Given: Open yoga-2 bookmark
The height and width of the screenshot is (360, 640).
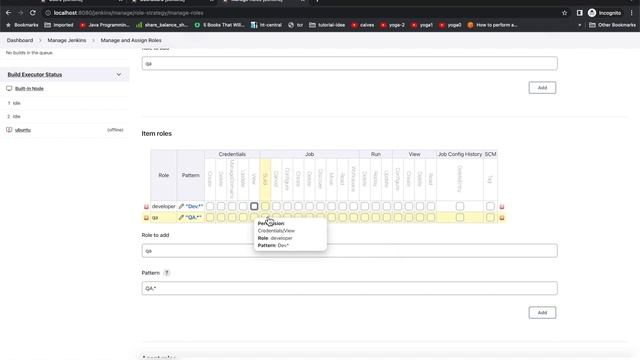Looking at the screenshot, I should click(393, 25).
